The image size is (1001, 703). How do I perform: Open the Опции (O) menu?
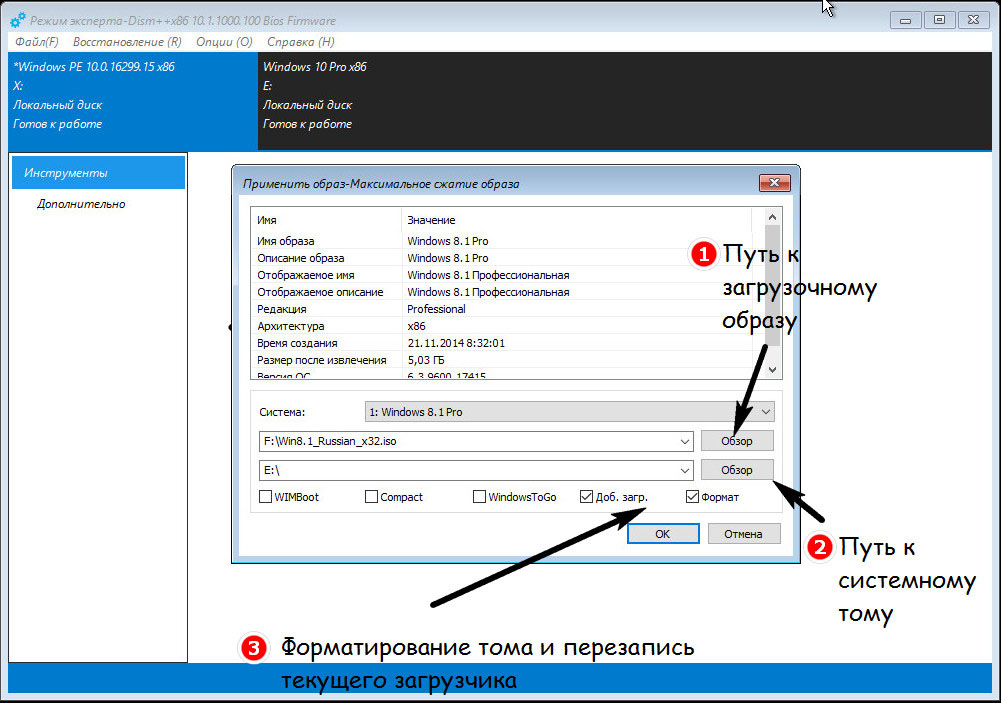pos(224,42)
